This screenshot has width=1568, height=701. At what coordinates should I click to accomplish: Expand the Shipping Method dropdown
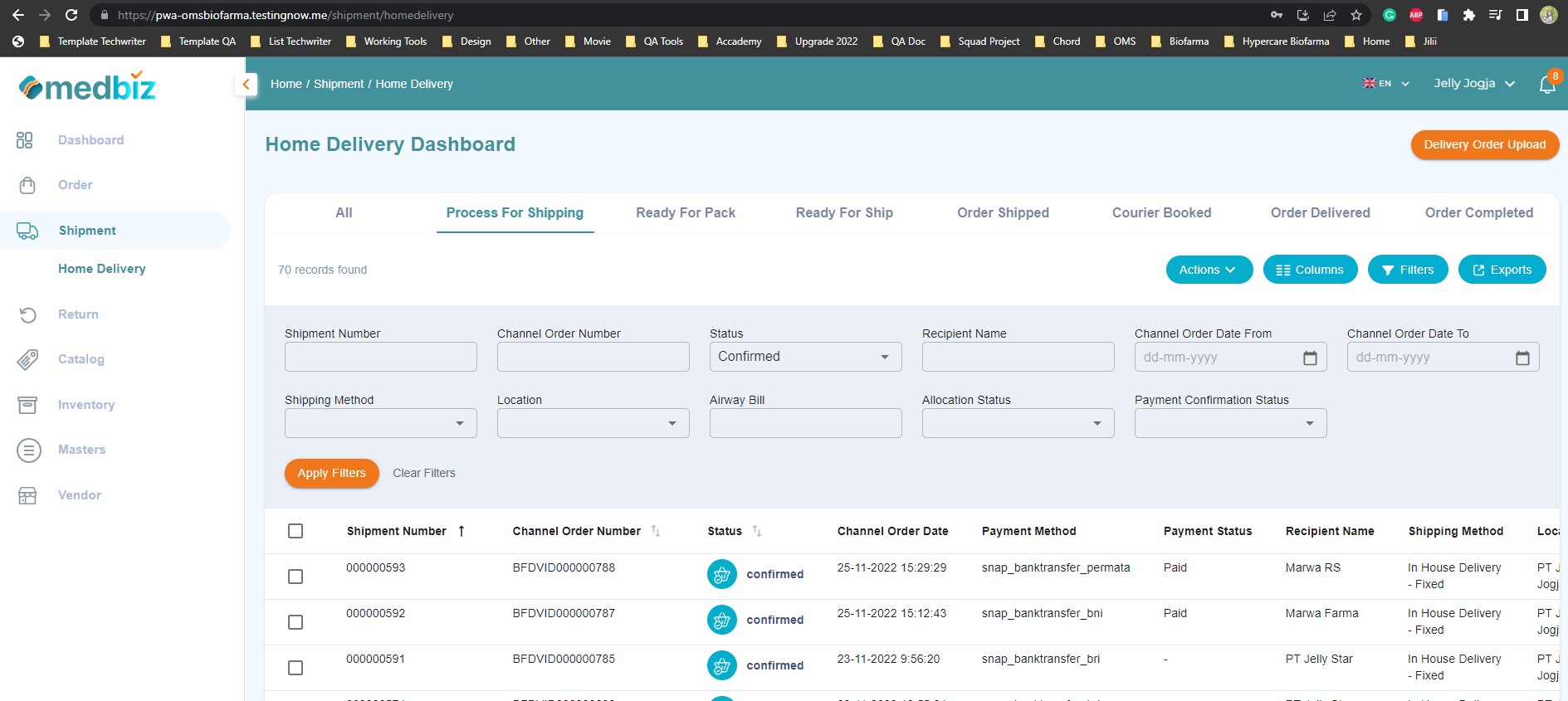click(380, 423)
